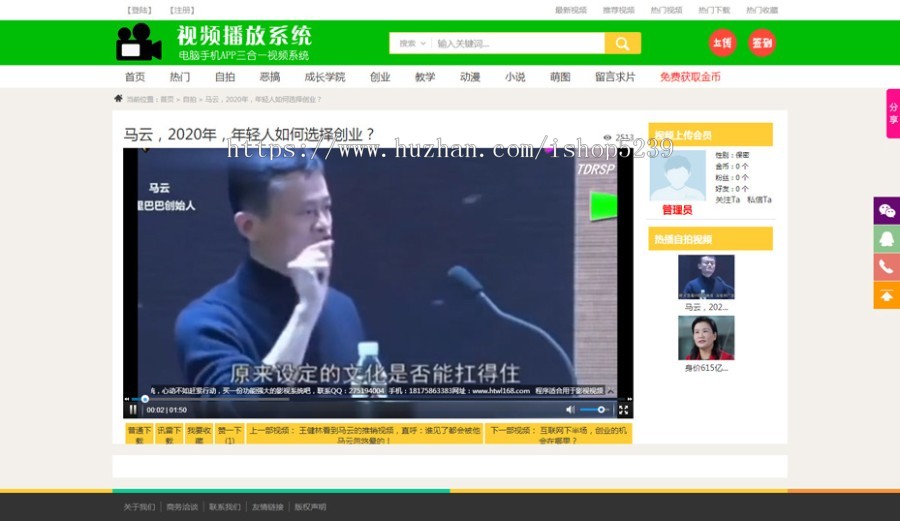Open the 自拍 navigation item
900x521 pixels.
[225, 77]
